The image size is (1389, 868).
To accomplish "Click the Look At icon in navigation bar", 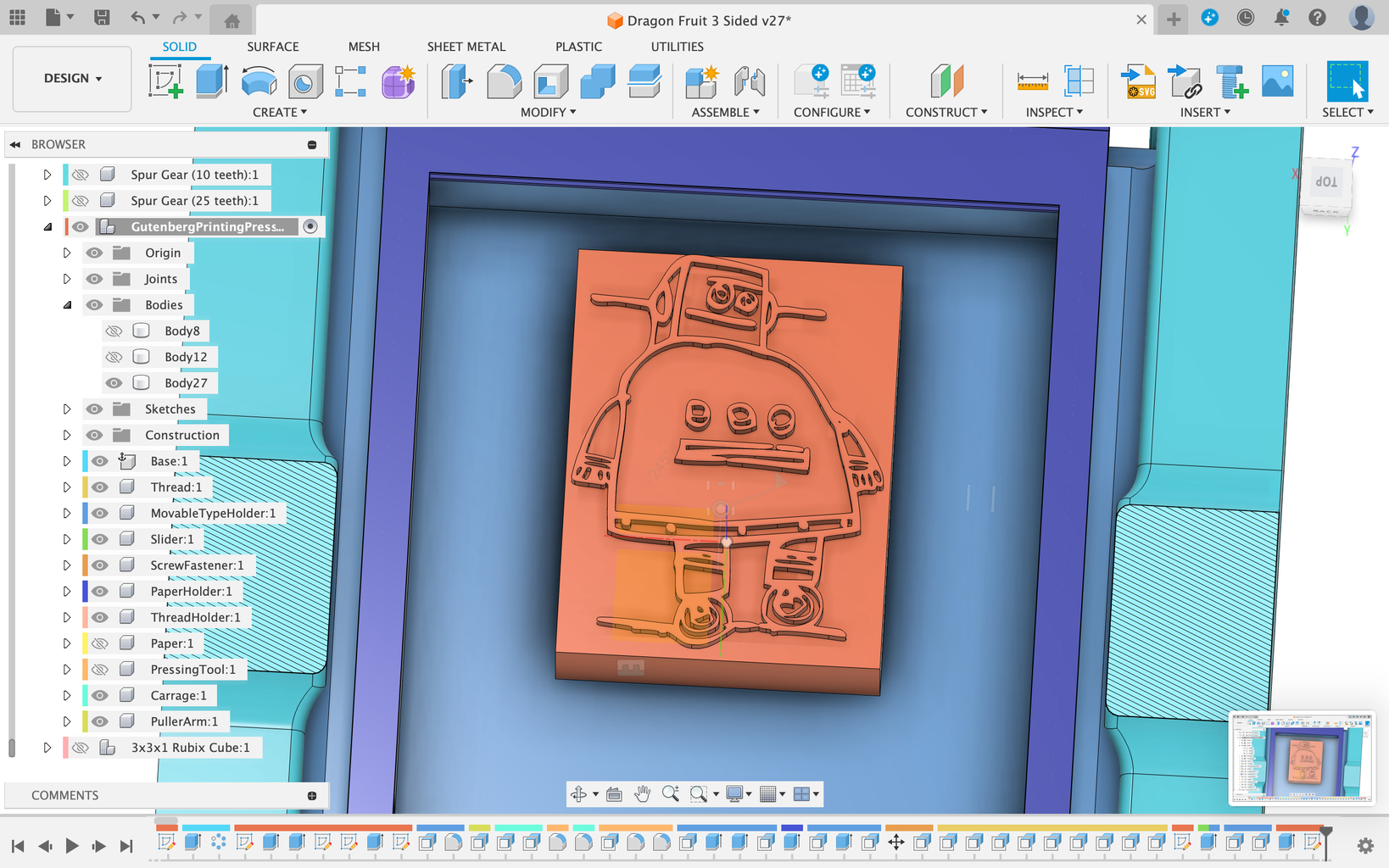I will coord(614,793).
